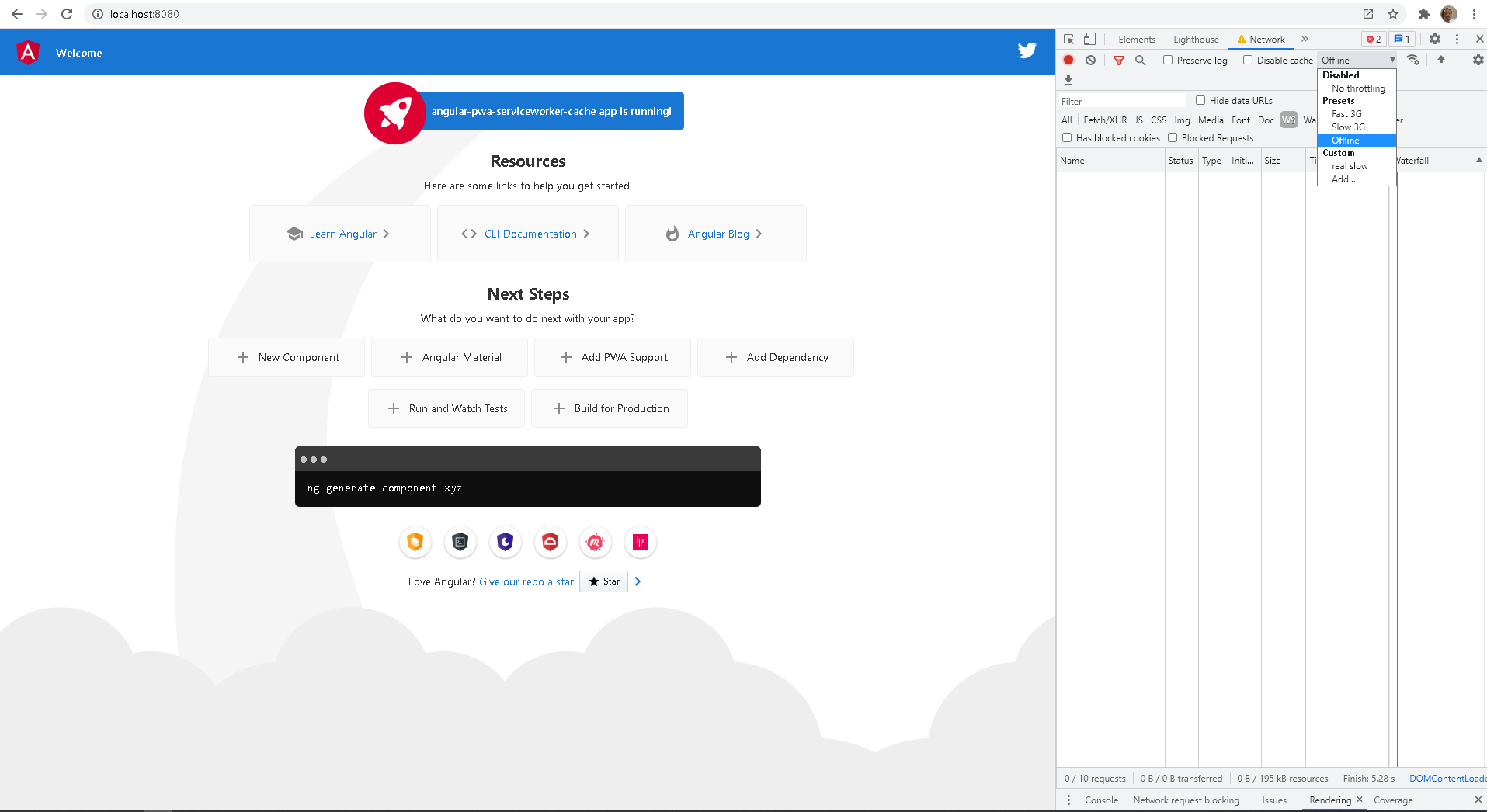Screen dimensions: 1487x812
Task: Choose No throttling from the list
Action: [x=1357, y=88]
